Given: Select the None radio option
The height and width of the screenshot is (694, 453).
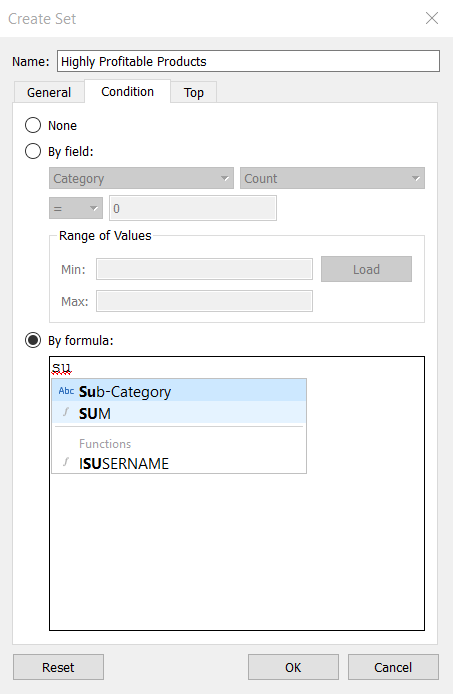Looking at the screenshot, I should 33,125.
